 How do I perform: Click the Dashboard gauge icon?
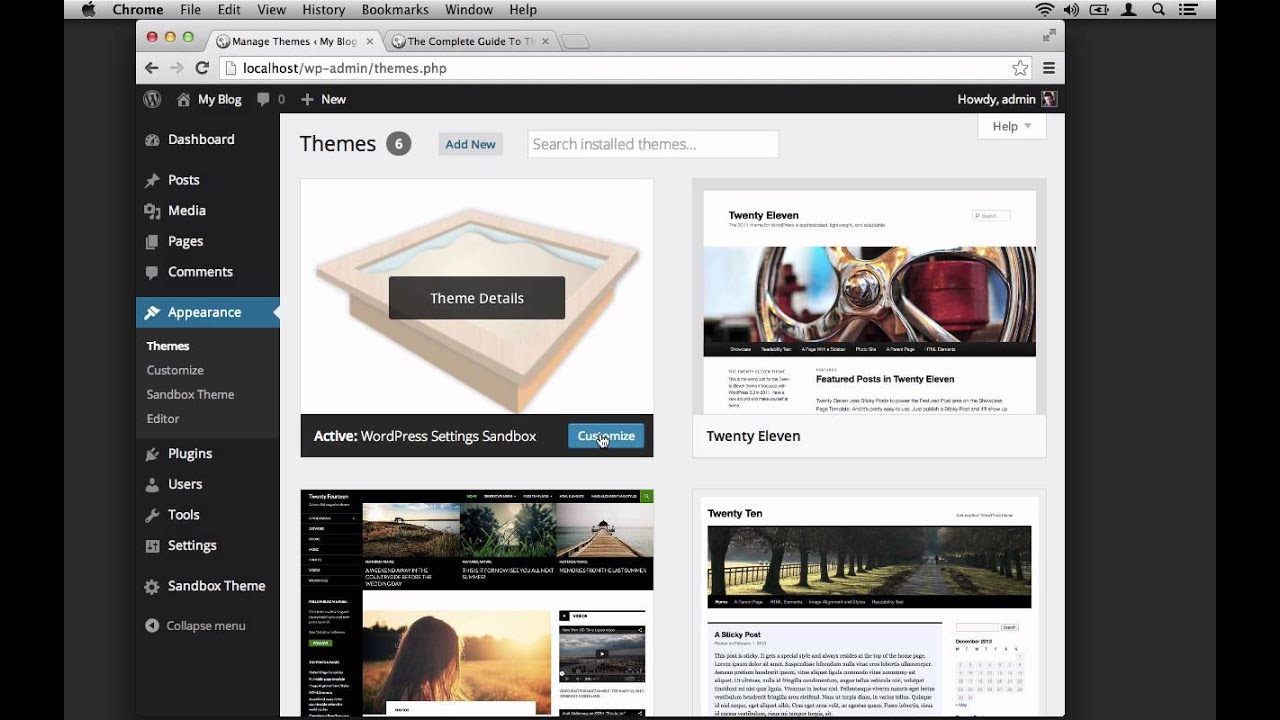(x=152, y=140)
